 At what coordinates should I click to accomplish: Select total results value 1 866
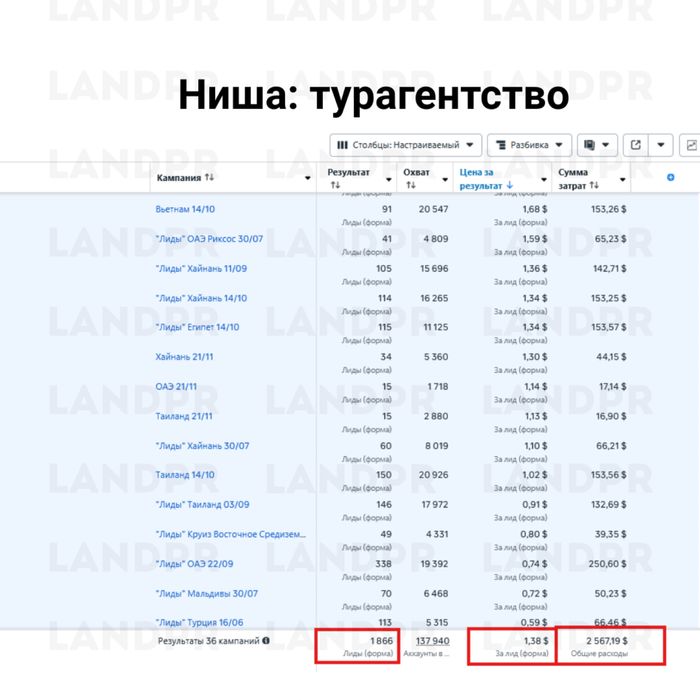(382, 641)
